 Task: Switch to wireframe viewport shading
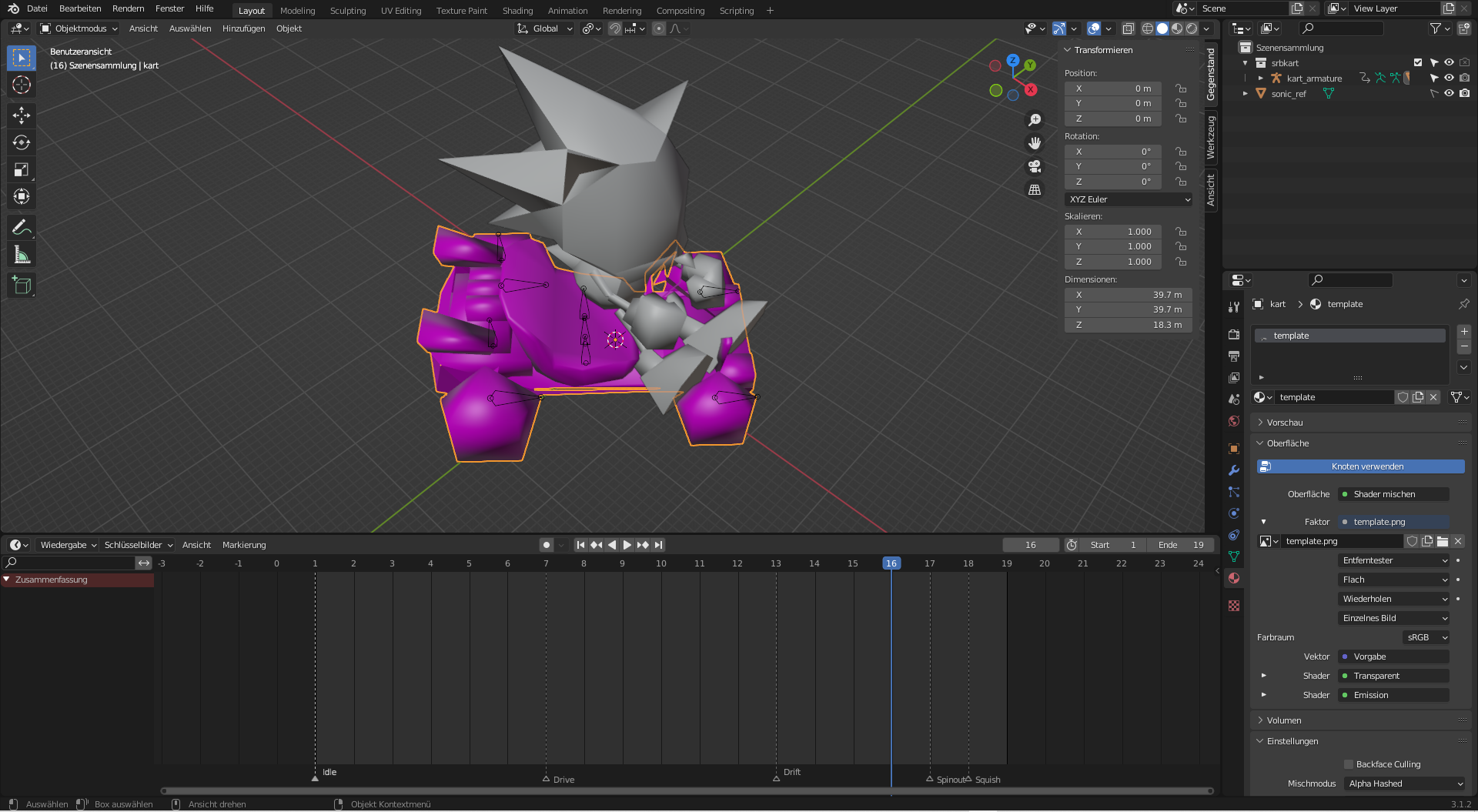pos(1148,28)
